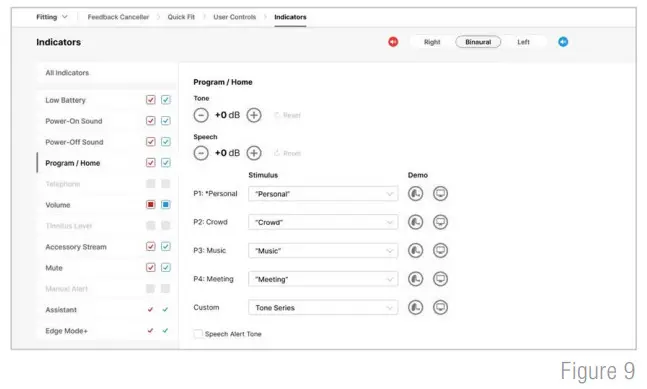This screenshot has width=647, height=389.
Task: Play the P2 Crowd indicator on the computer
Action: (440, 222)
